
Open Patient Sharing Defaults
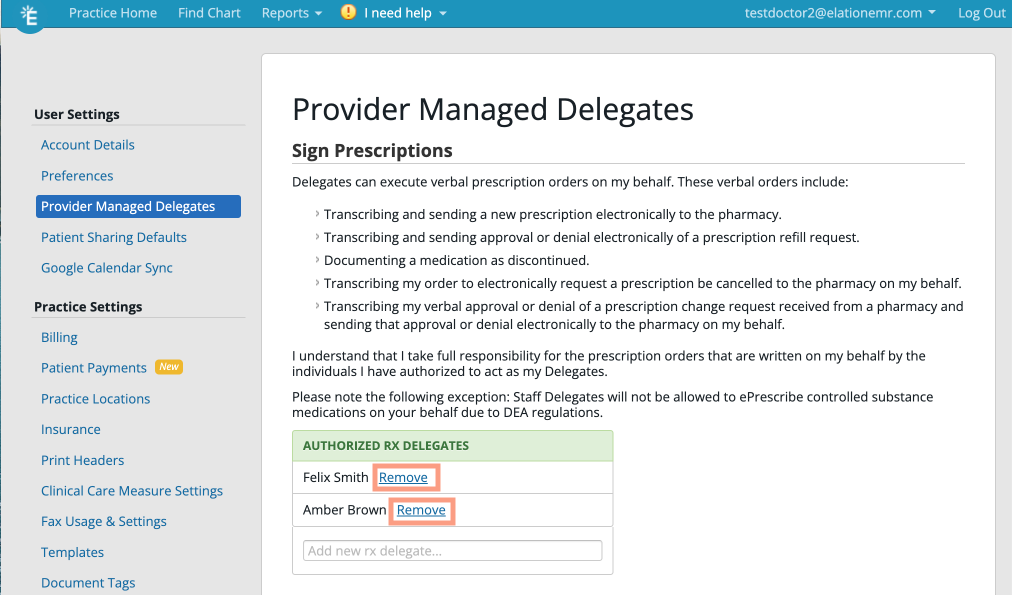(113, 237)
